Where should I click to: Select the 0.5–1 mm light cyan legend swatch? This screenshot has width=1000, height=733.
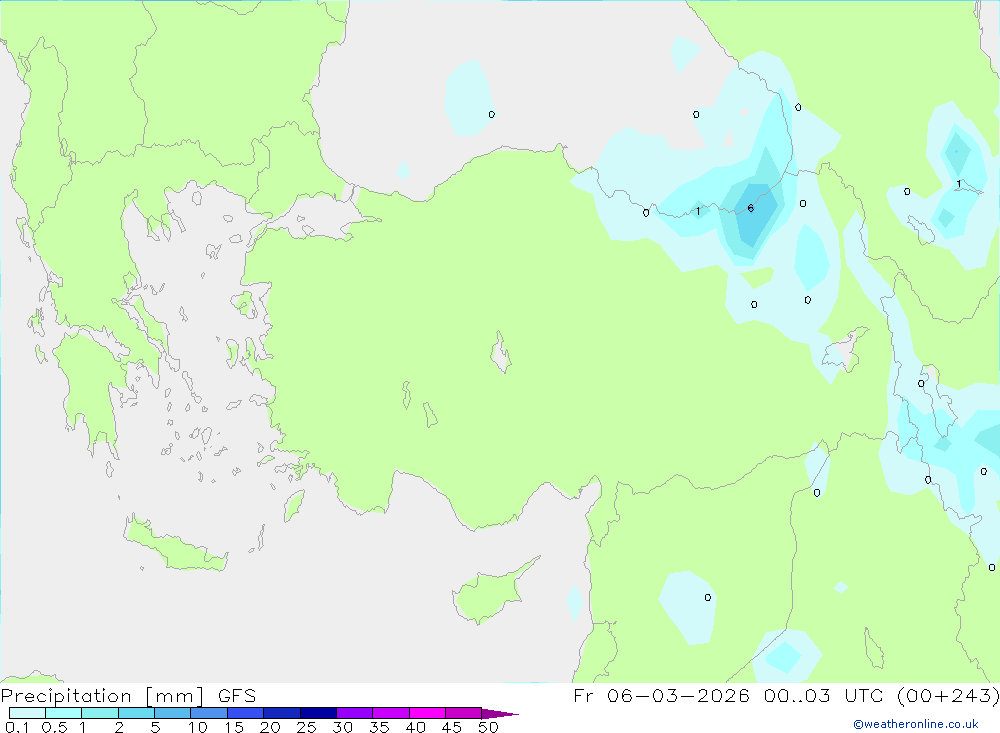(63, 713)
